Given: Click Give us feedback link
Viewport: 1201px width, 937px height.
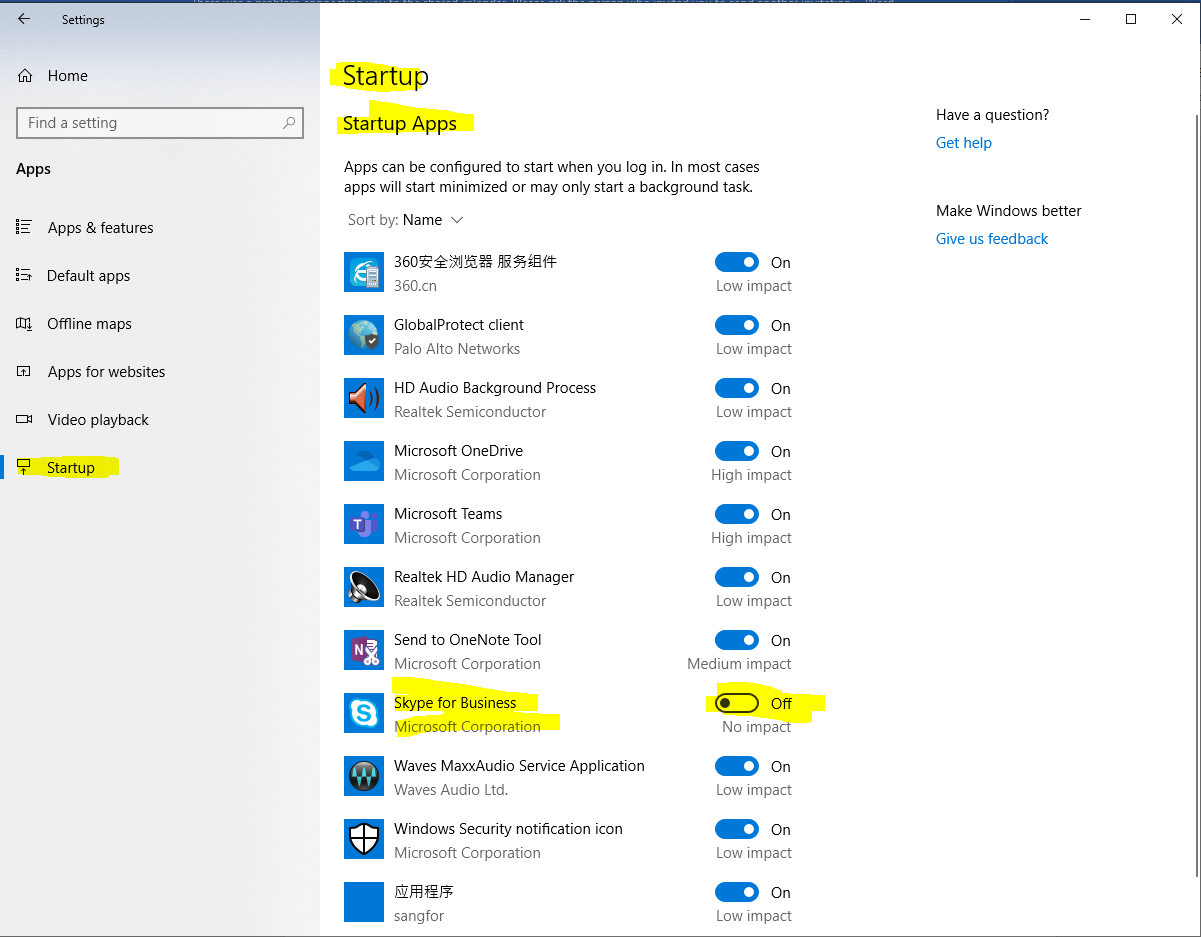Looking at the screenshot, I should click(x=992, y=239).
